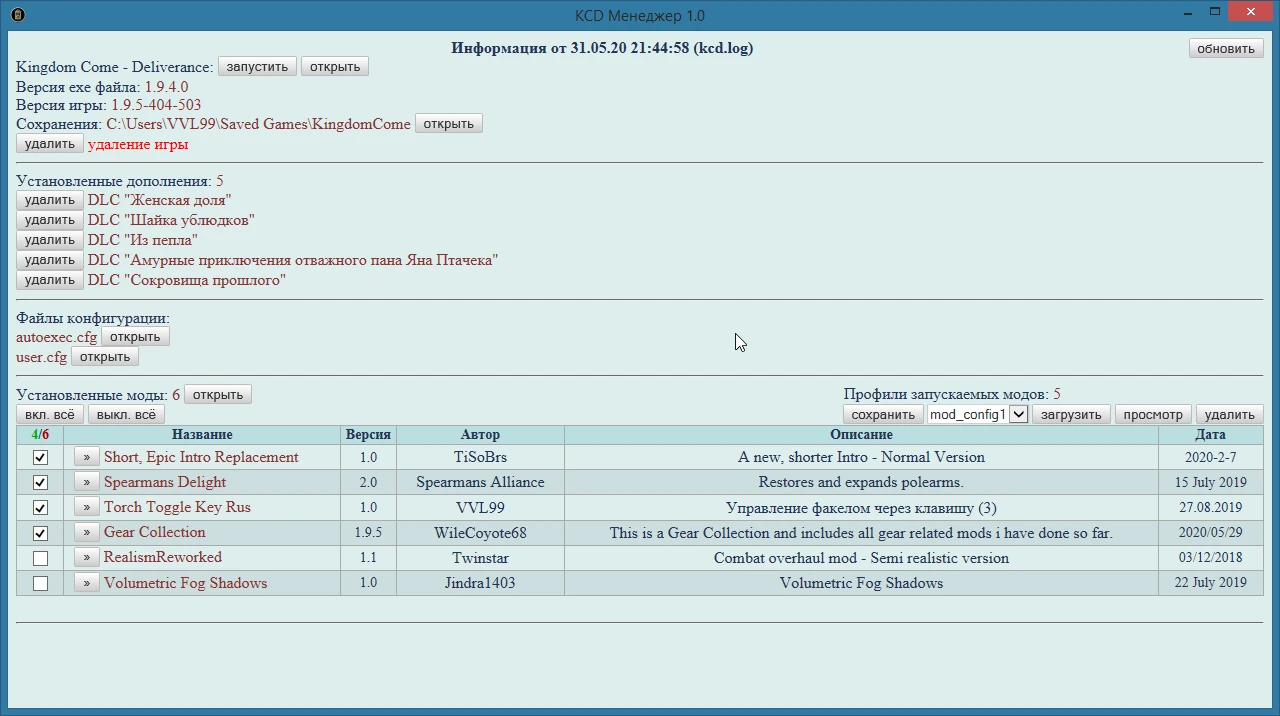Image resolution: width=1280 pixels, height=716 pixels.
Task: Preview the mod profile with просмотр
Action: point(1152,413)
